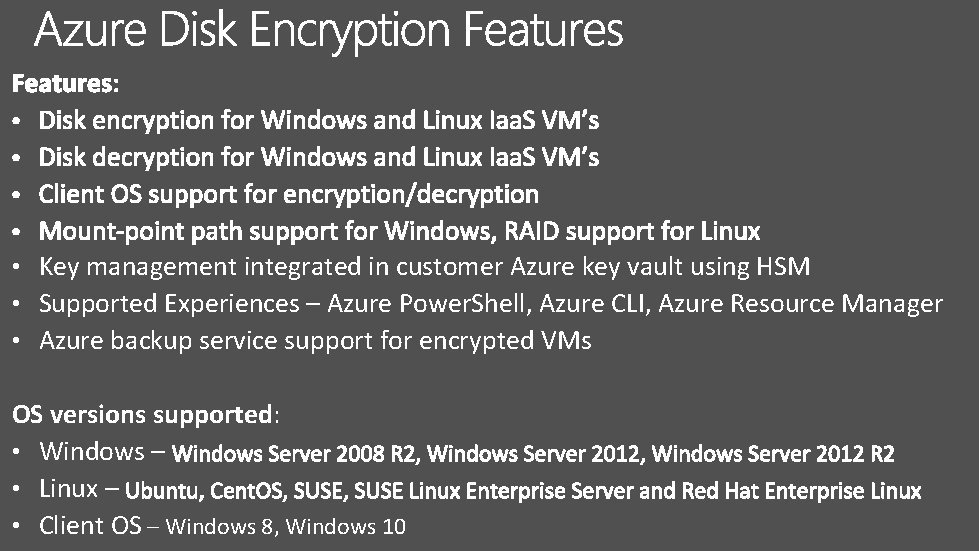Click the Azure Disk Encryption Features title
The width and height of the screenshot is (979, 551).
[329, 31]
